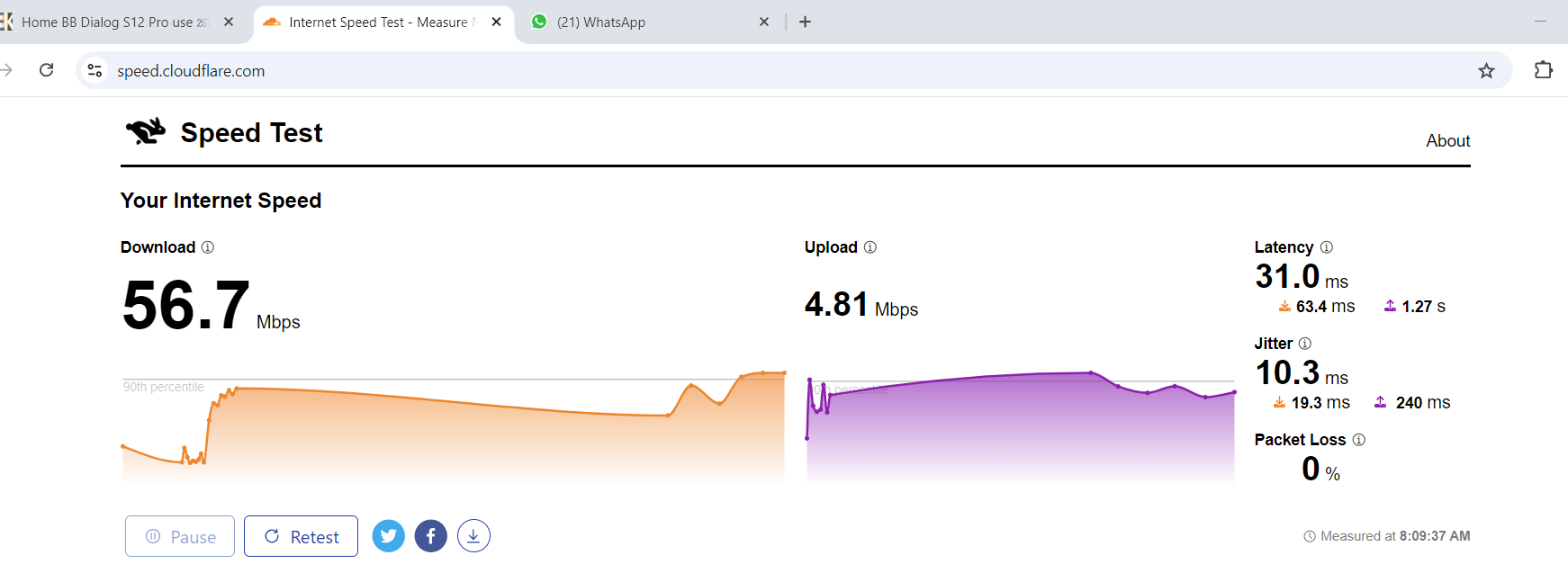Viewport: 1568px width, 582px height.
Task: Reload the page with the refresh icon
Action: tap(47, 70)
